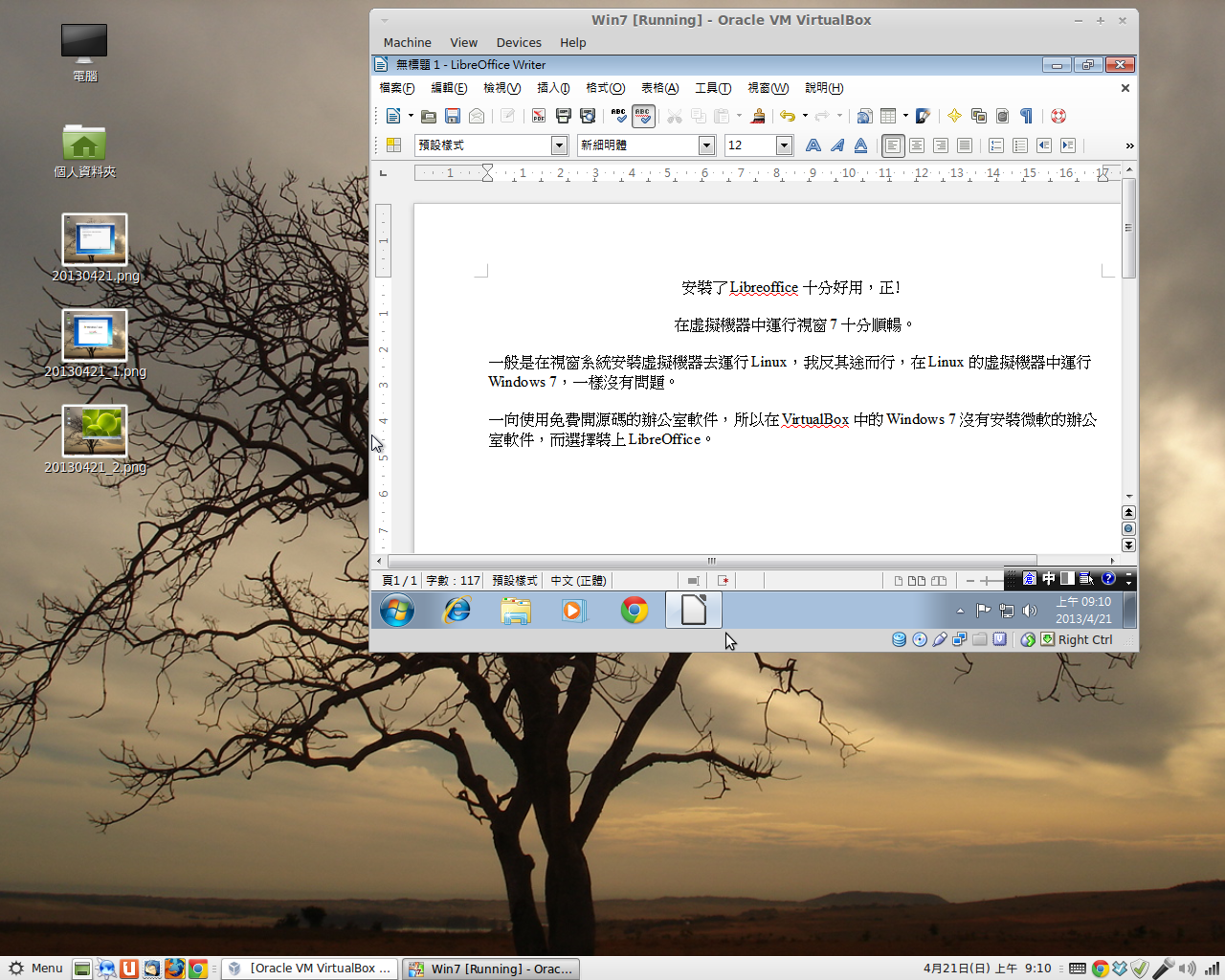Image resolution: width=1225 pixels, height=980 pixels.
Task: Expand formatting toolbar overflow chevron
Action: (x=1129, y=145)
